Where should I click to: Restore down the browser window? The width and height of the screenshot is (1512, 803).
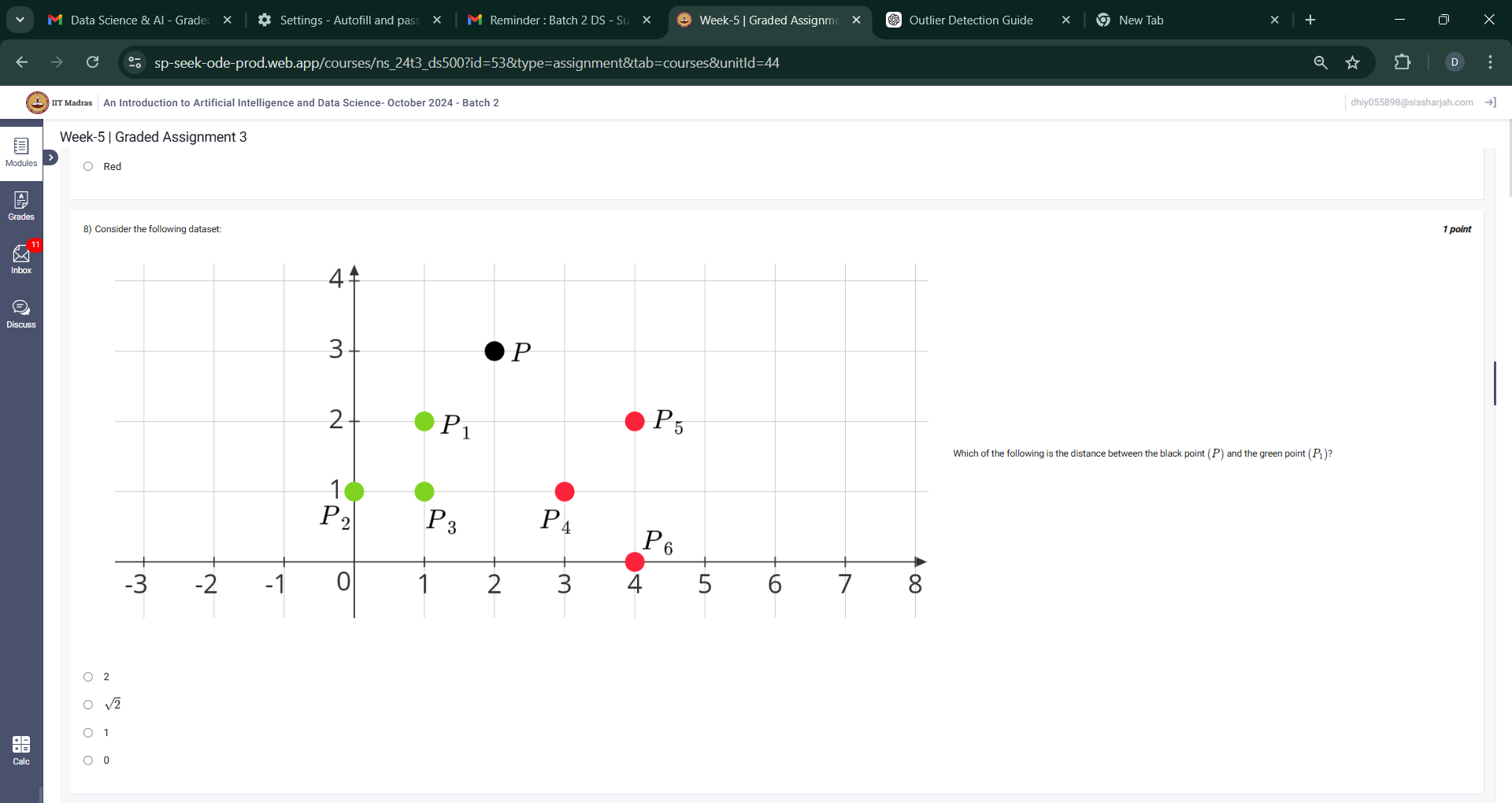click(x=1443, y=20)
